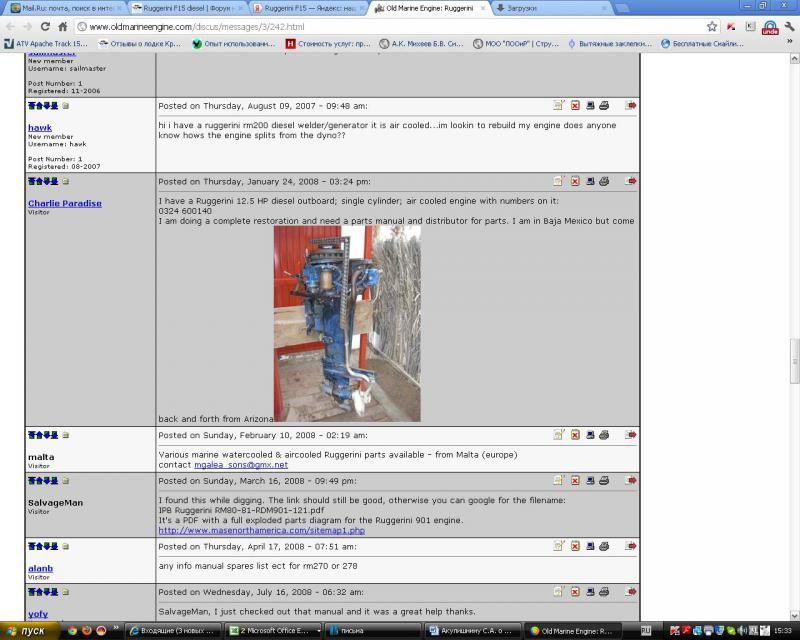
Task: Click the save icon on alanb's post
Action: [590, 547]
